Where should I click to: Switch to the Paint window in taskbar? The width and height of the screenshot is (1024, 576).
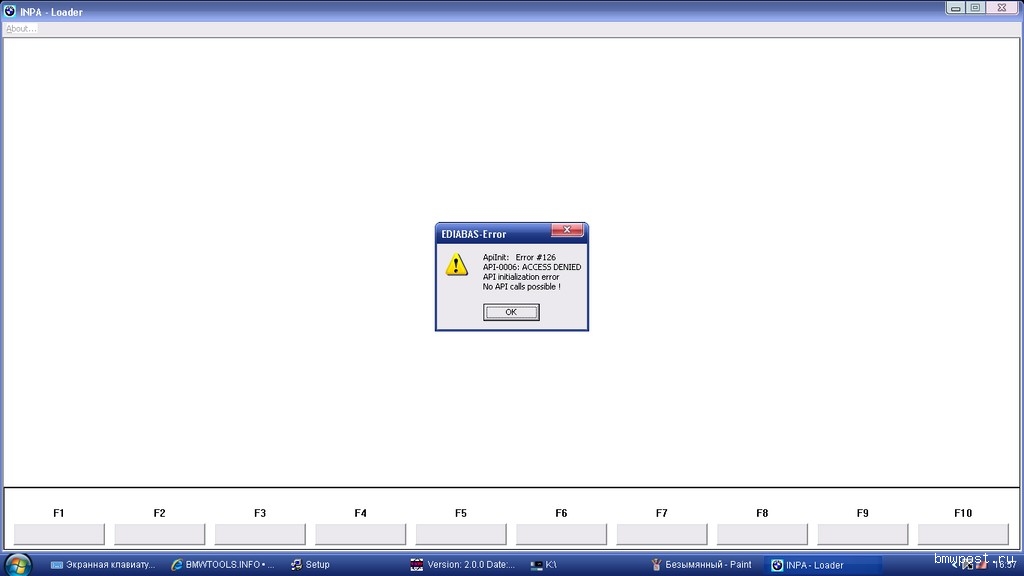click(x=701, y=565)
